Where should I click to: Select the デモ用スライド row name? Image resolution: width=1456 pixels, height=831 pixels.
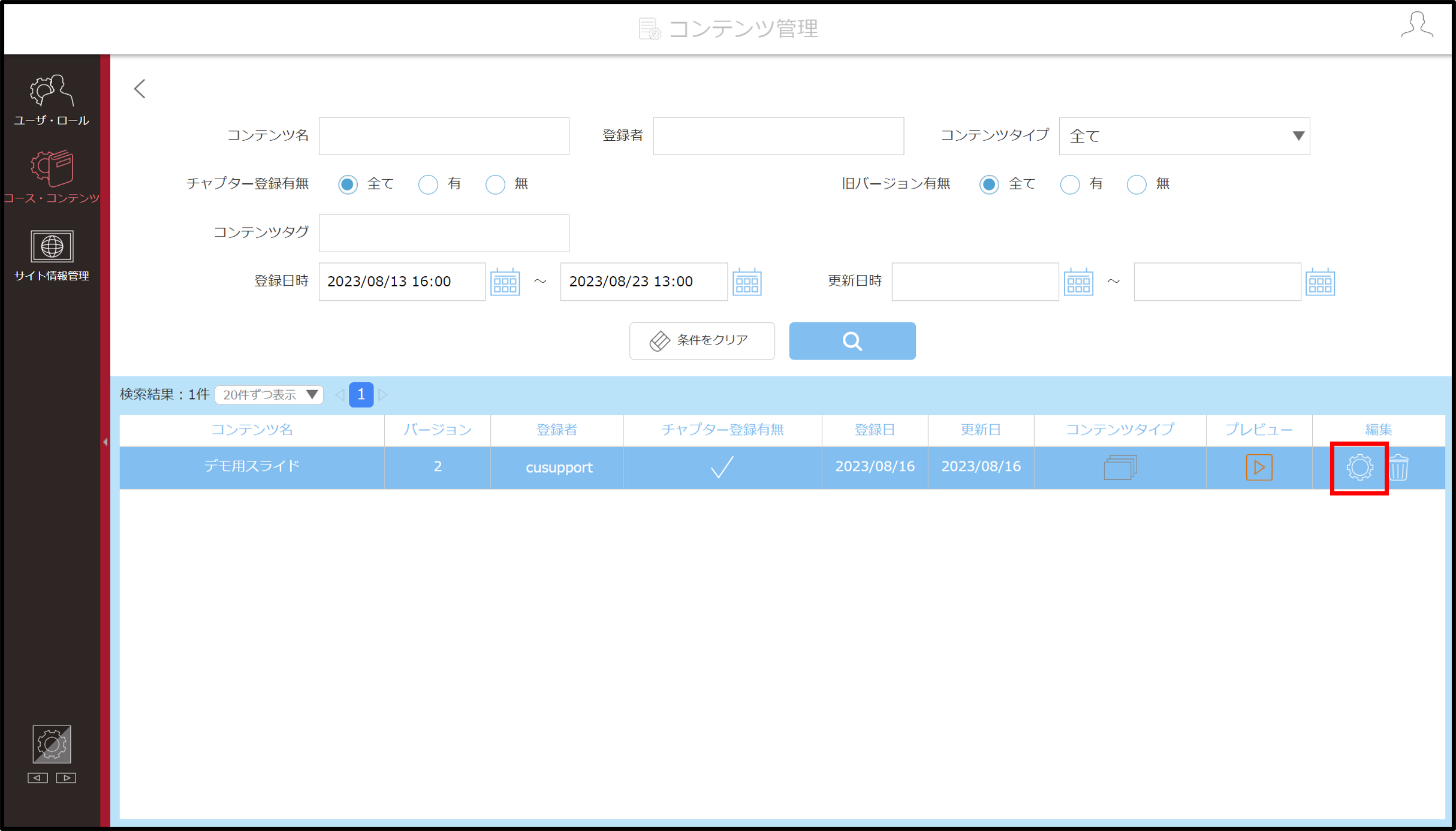[252, 466]
